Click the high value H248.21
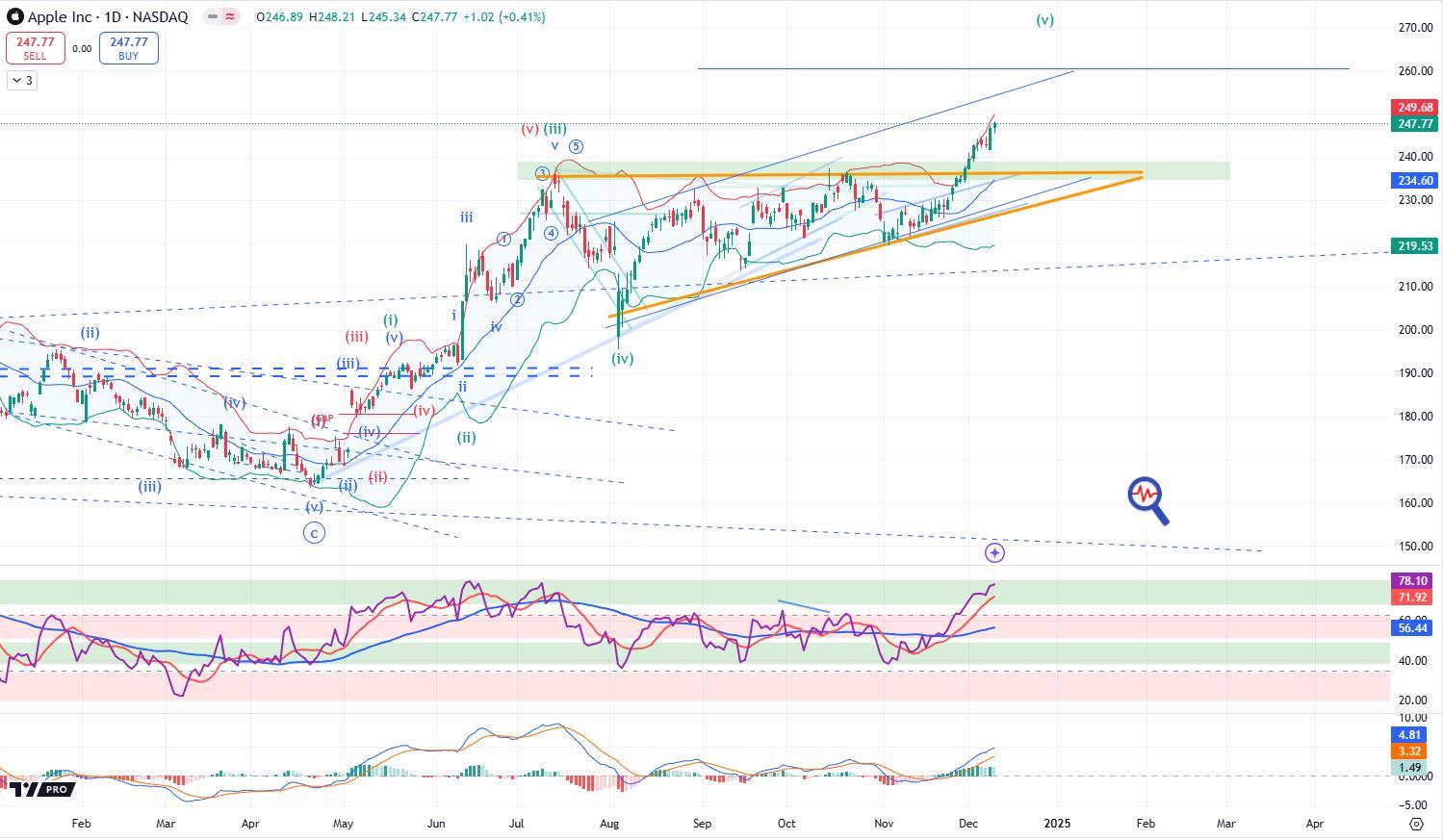 [334, 17]
